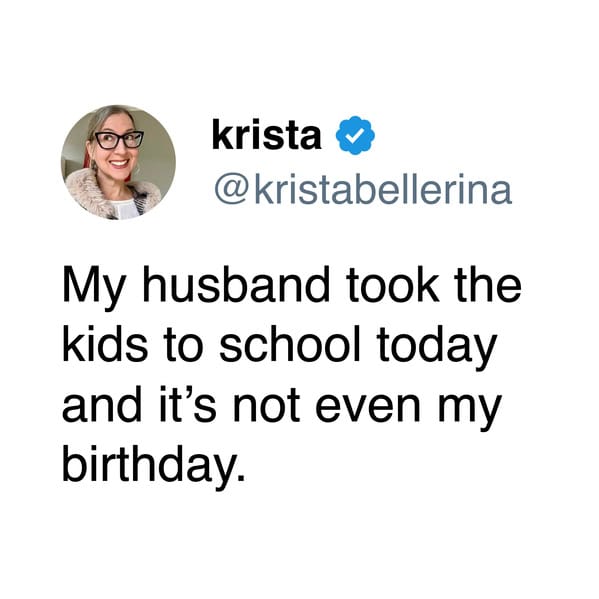Click the word to before school

pos(183,347)
